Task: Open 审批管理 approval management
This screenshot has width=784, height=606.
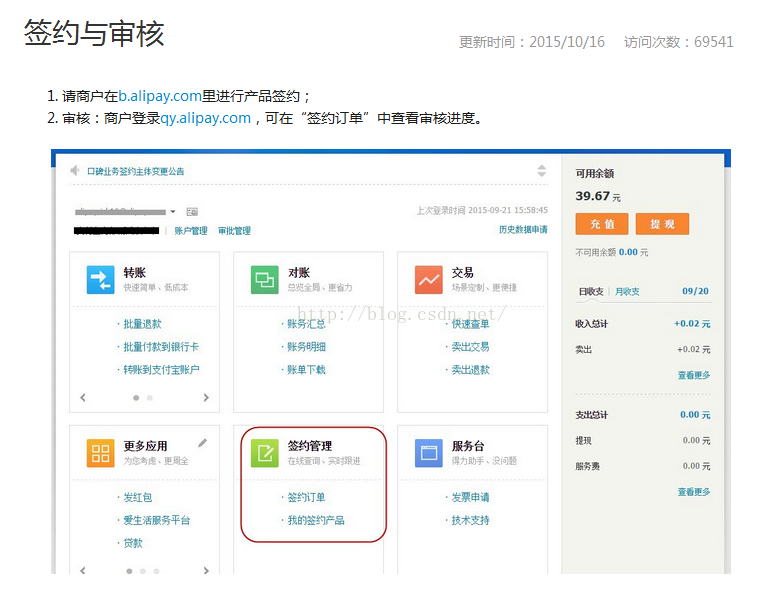Action: pyautogui.click(x=234, y=230)
